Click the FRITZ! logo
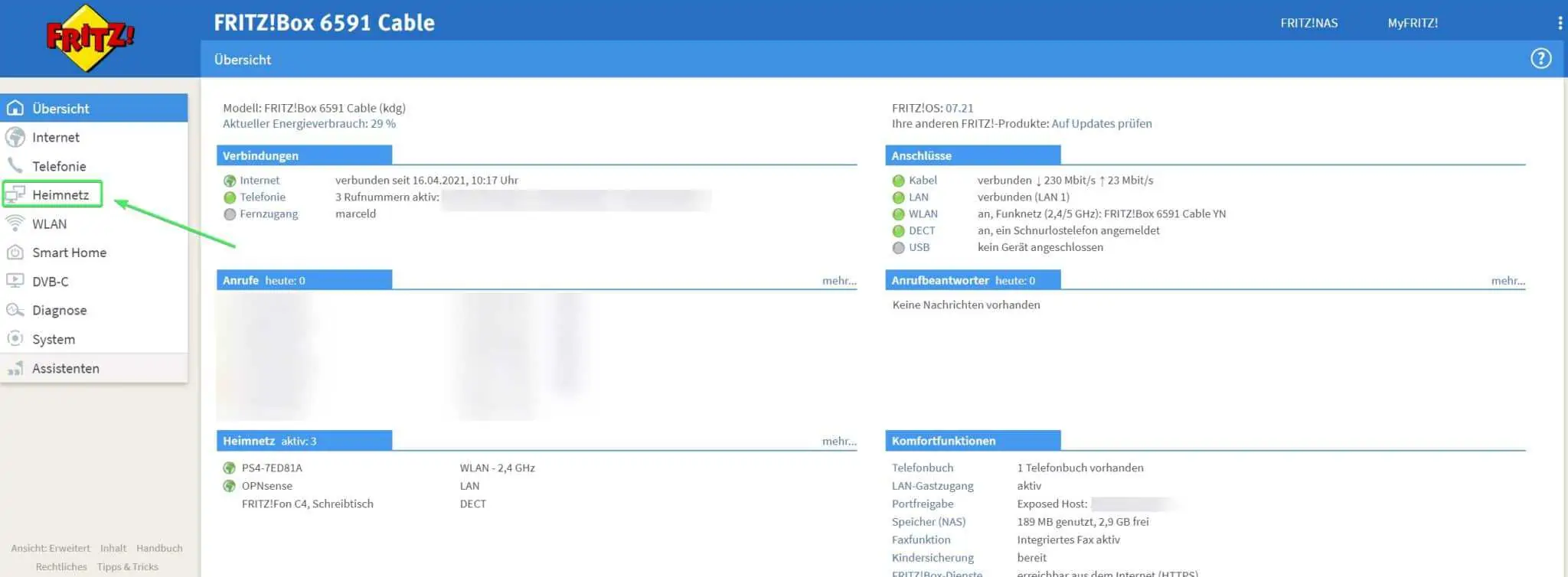This screenshot has width=1568, height=577. pyautogui.click(x=90, y=38)
